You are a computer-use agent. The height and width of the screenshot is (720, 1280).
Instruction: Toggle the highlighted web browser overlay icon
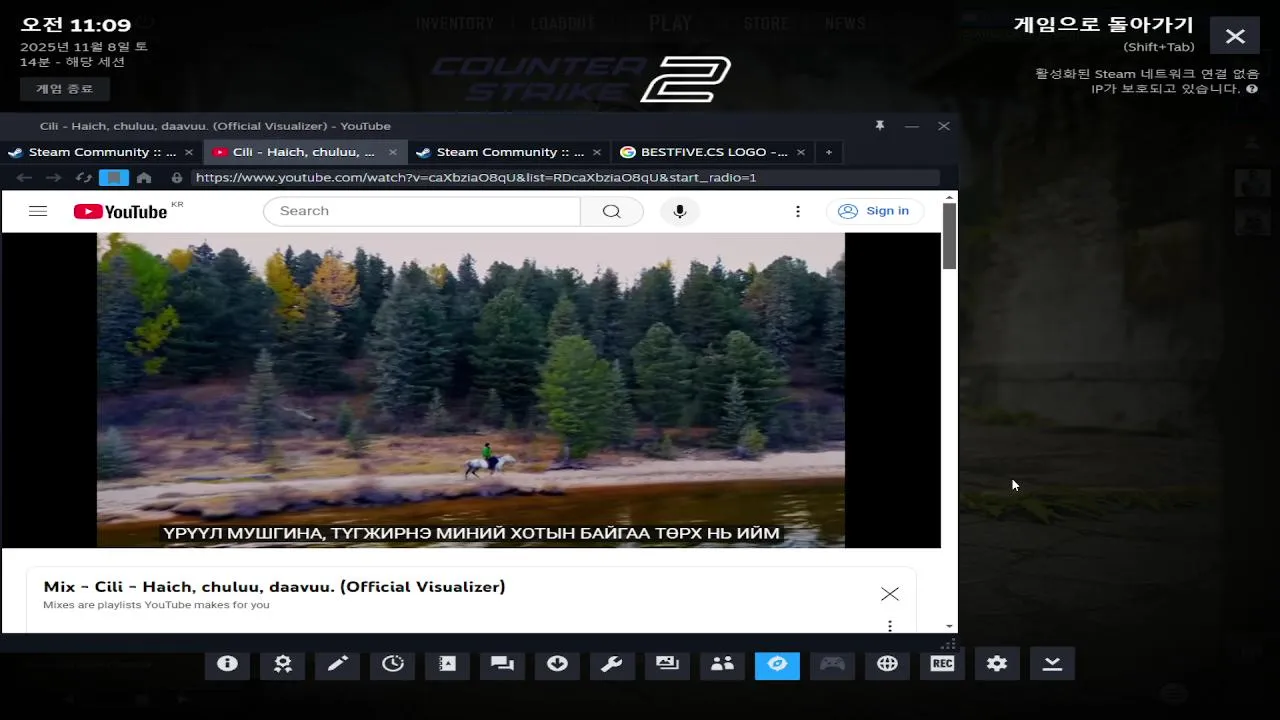777,664
